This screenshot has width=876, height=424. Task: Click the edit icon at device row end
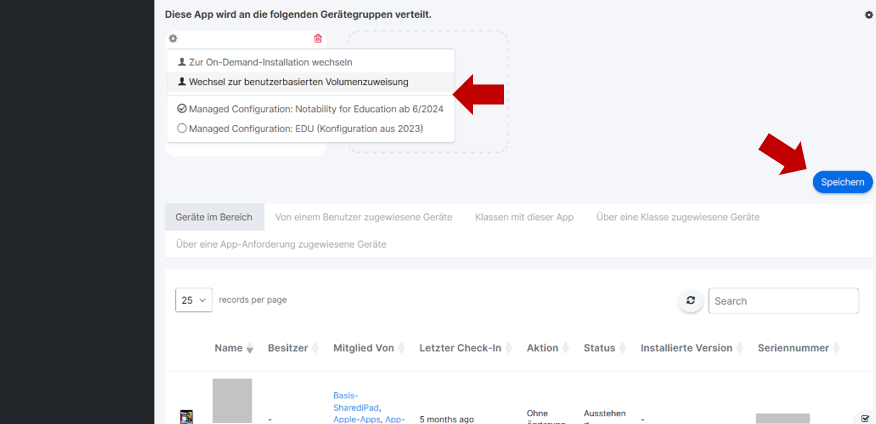tap(865, 418)
